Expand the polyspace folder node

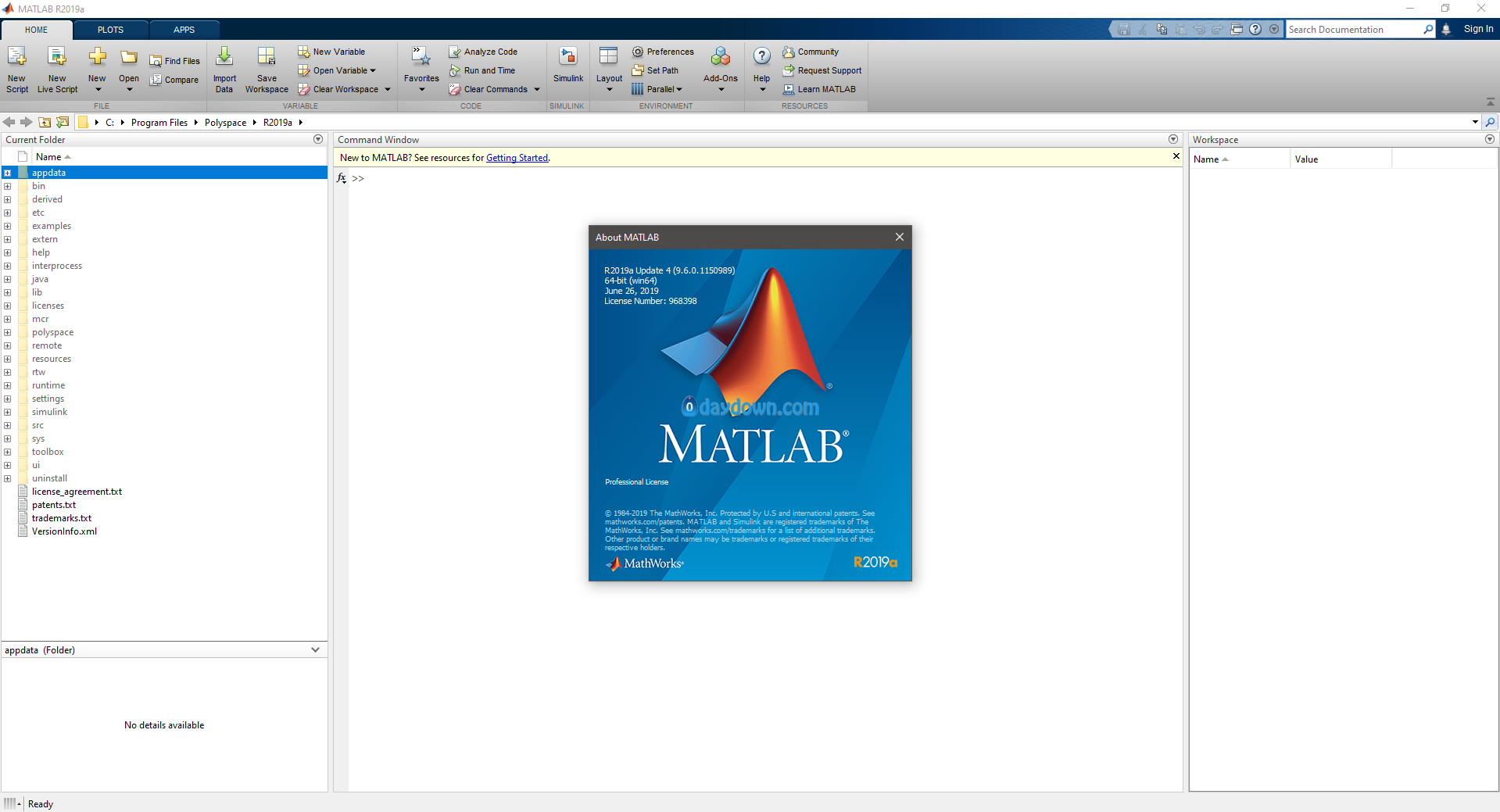point(7,332)
